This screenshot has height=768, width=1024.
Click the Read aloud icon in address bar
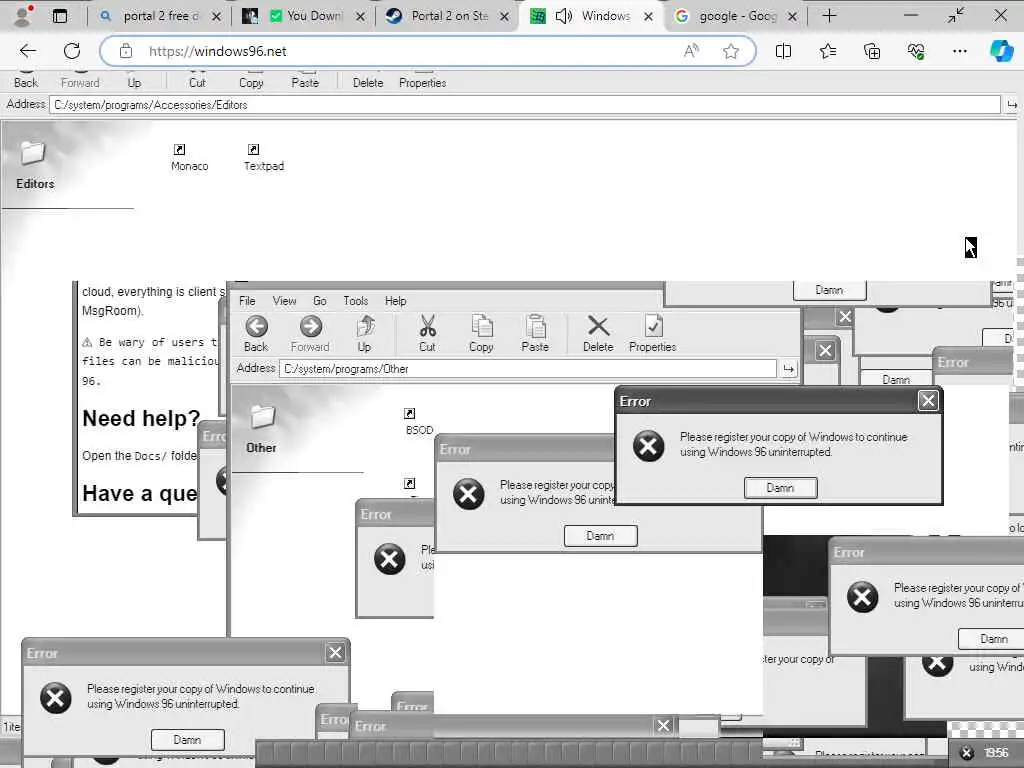point(691,51)
